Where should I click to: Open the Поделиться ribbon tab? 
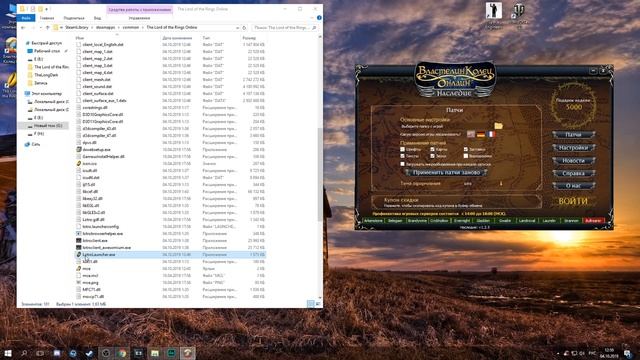(74, 18)
